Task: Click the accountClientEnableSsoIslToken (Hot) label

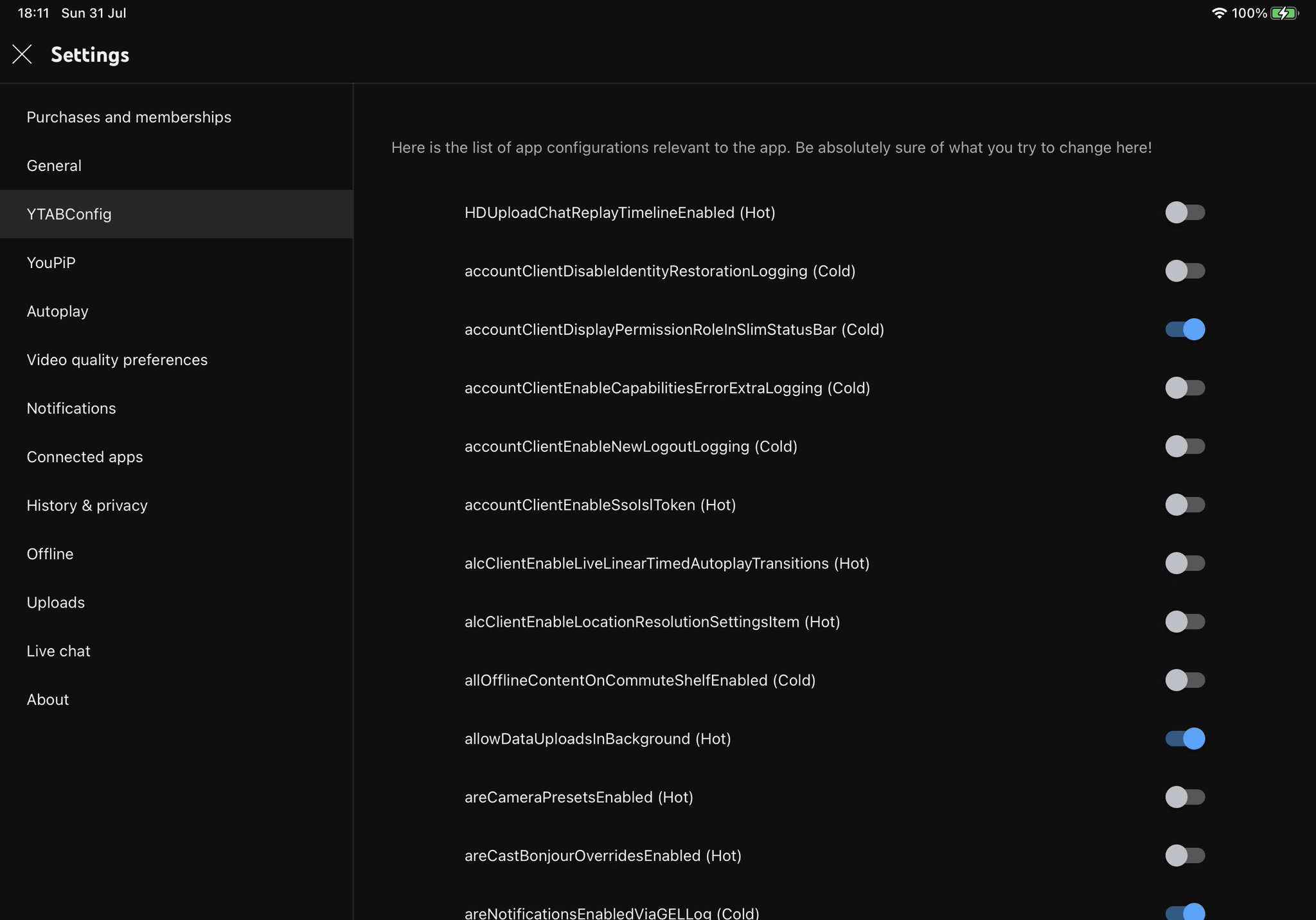Action: pos(600,505)
